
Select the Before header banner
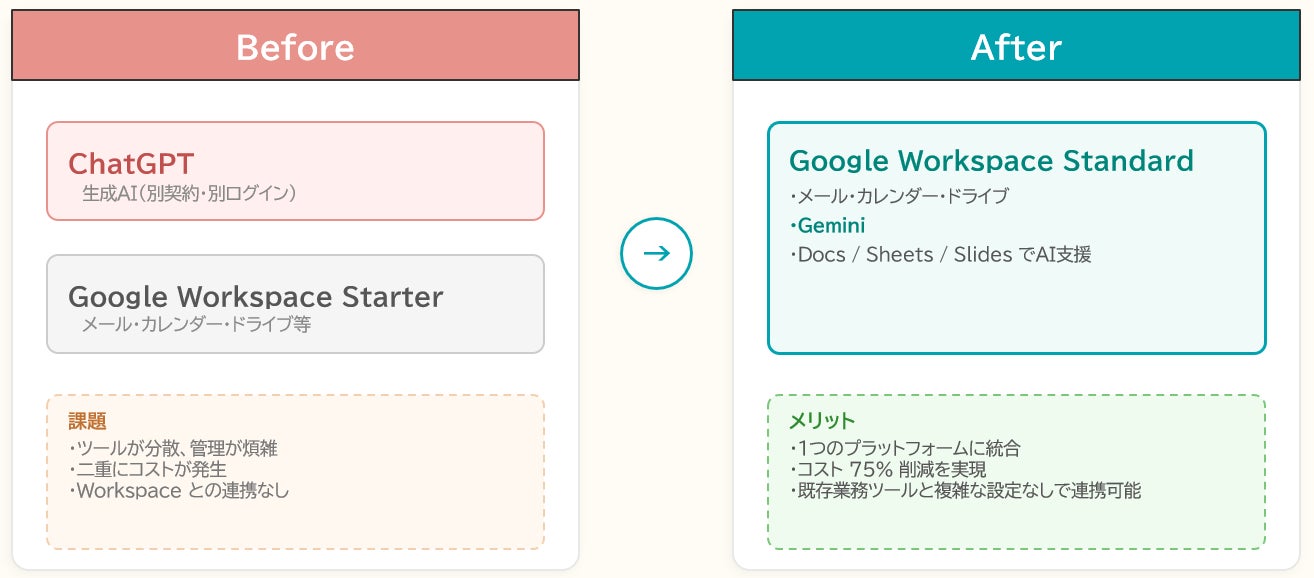click(295, 46)
